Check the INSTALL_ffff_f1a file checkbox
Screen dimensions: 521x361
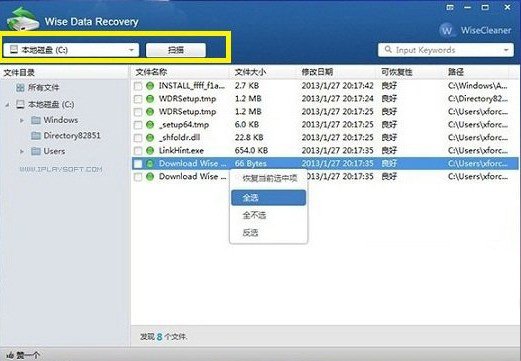click(138, 86)
